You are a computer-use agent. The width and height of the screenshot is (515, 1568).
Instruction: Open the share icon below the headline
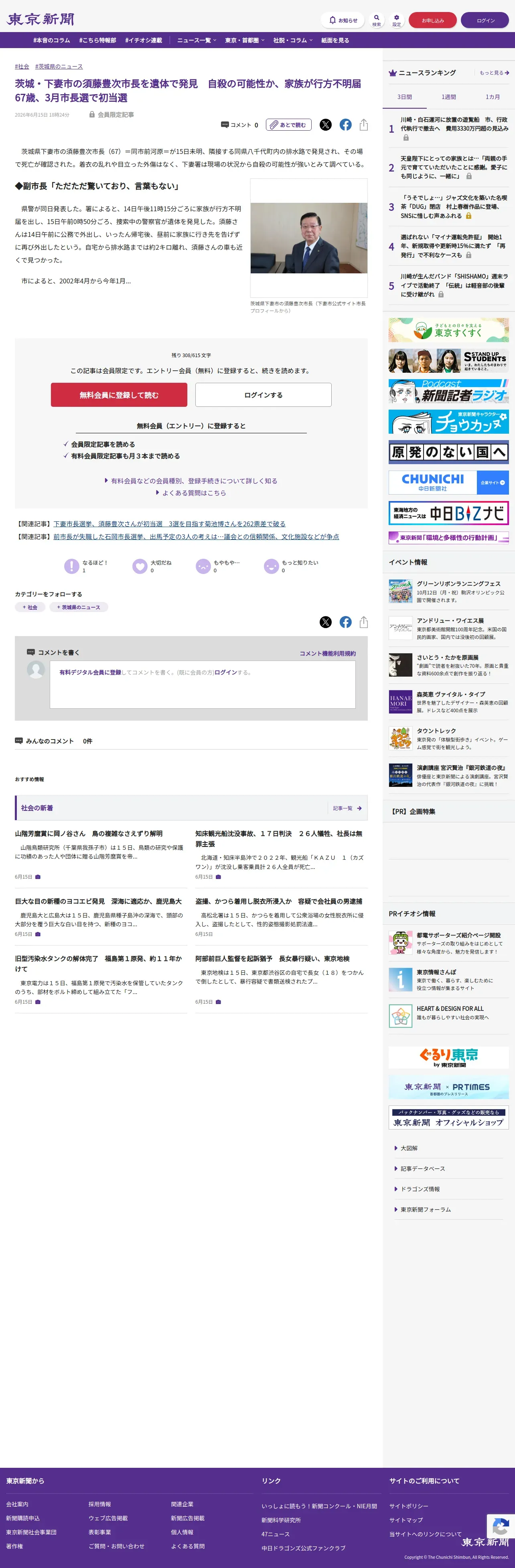364,125
